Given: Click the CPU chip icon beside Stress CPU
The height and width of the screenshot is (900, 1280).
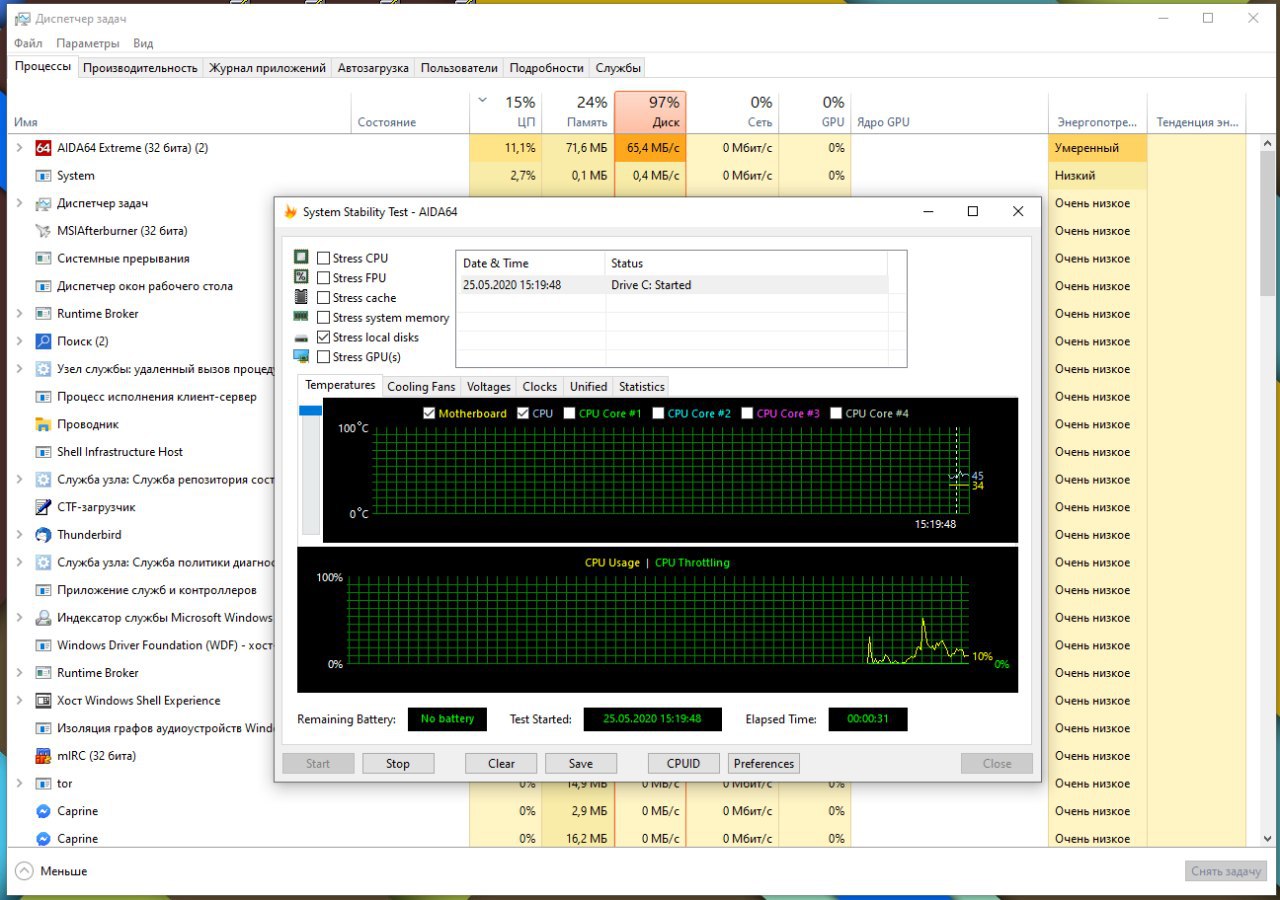Looking at the screenshot, I should [x=301, y=258].
